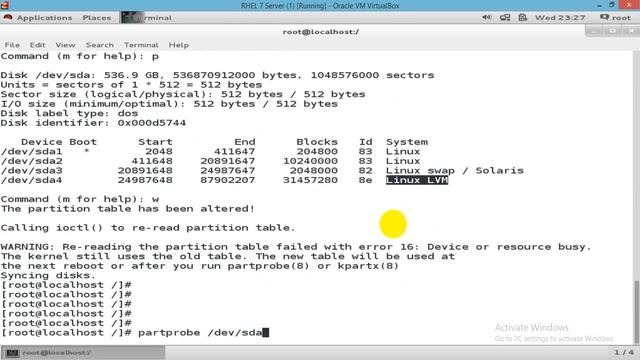Click the Terminal entry in top panel
The height and width of the screenshot is (360, 640).
147,18
